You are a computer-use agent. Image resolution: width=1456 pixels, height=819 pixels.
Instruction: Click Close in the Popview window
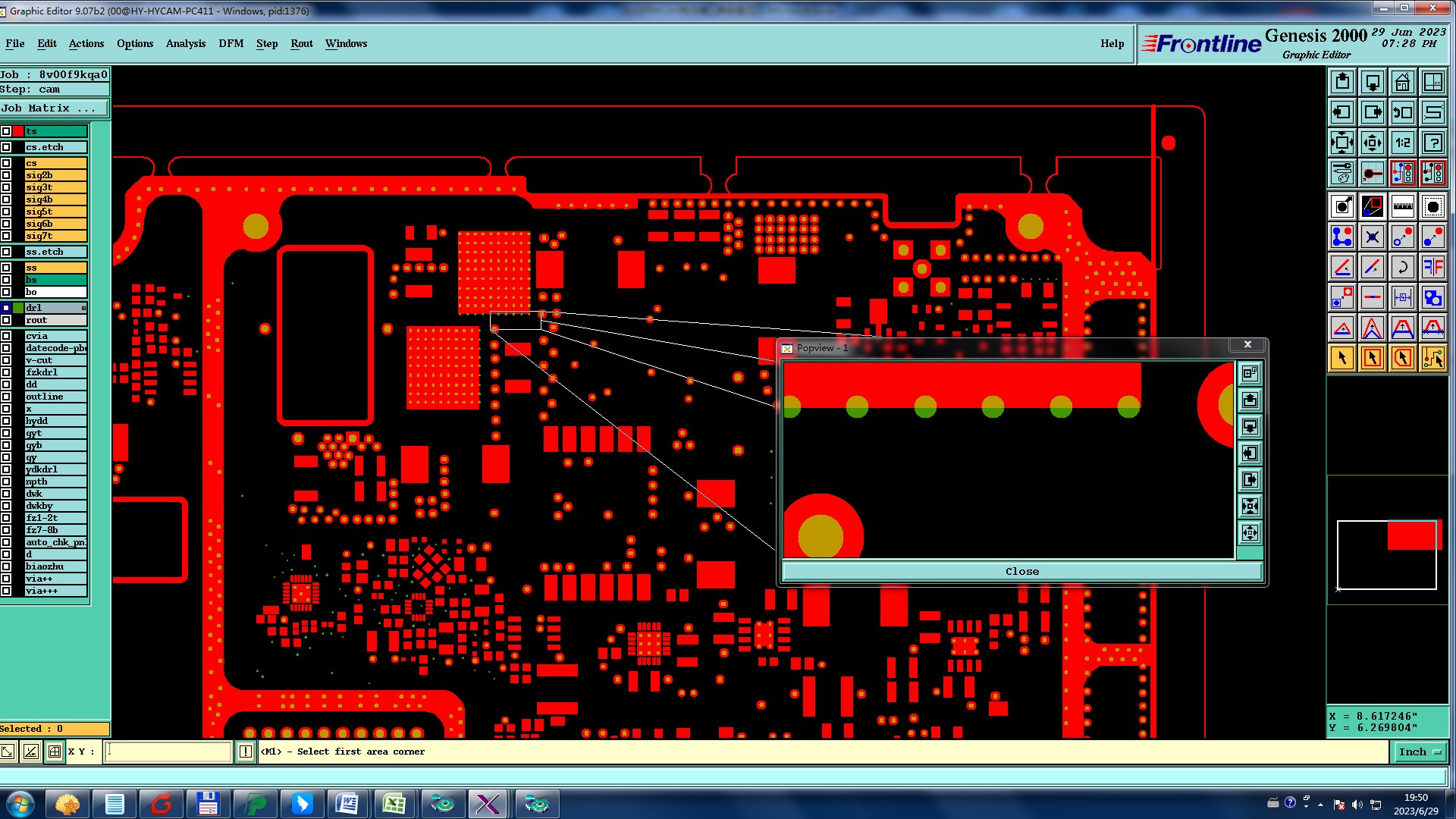pyautogui.click(x=1021, y=571)
